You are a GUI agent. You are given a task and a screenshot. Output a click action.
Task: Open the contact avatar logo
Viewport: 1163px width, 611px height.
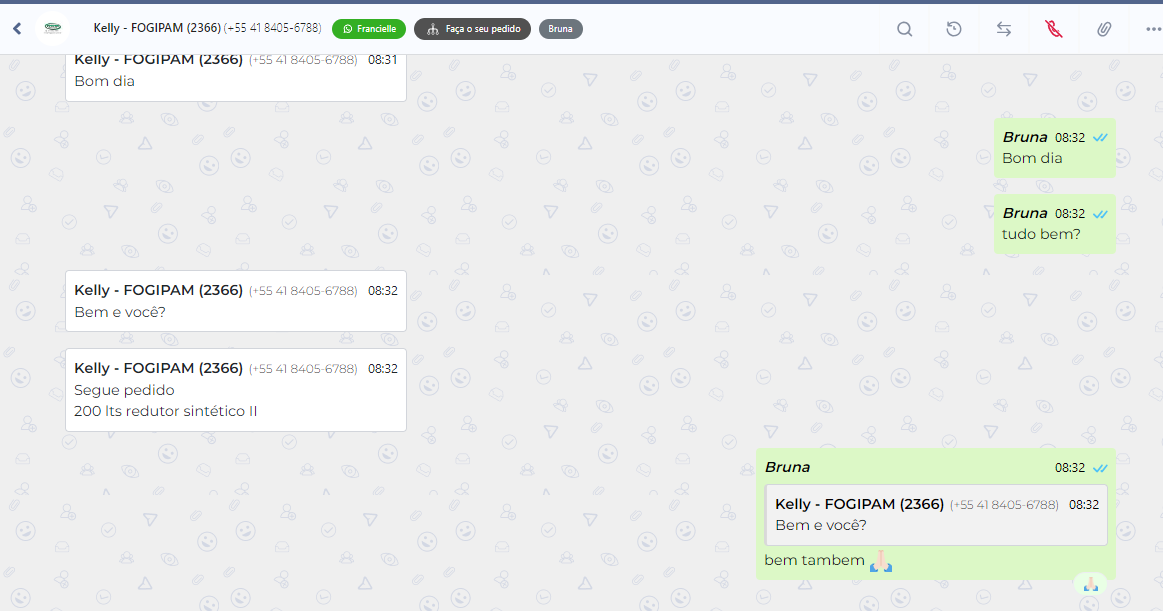tap(53, 29)
